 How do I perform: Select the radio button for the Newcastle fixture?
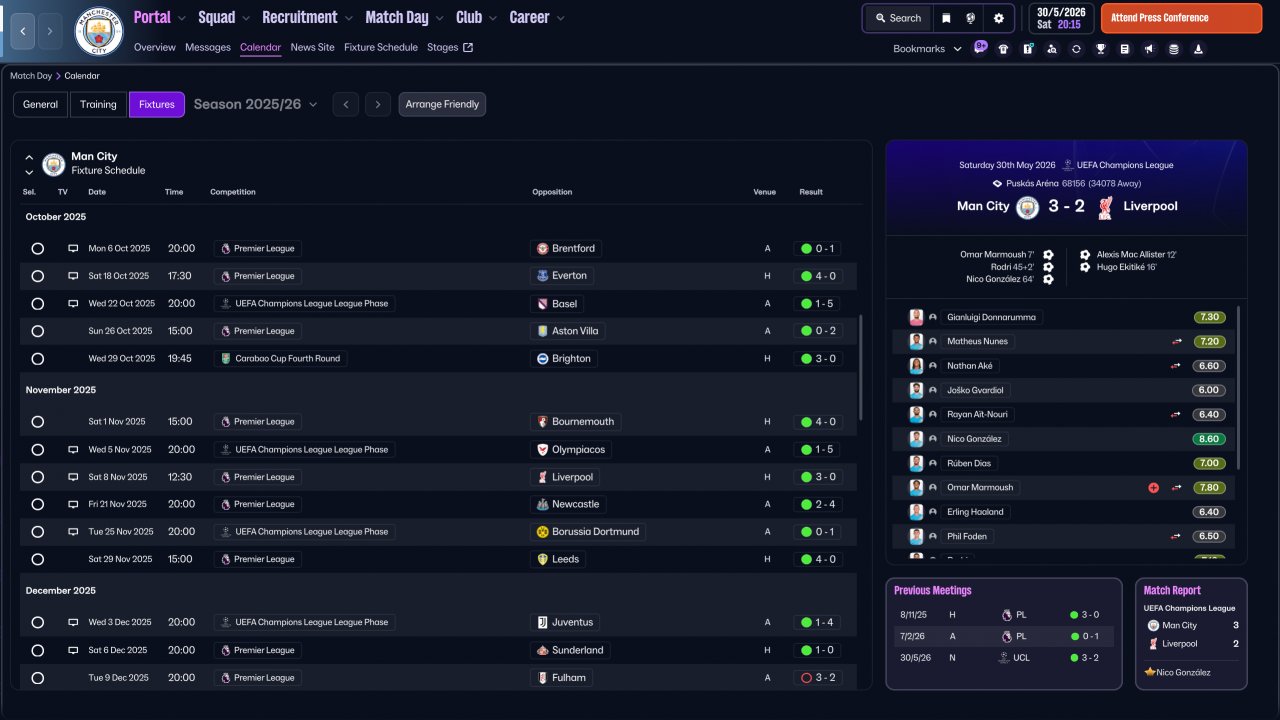(x=38, y=504)
